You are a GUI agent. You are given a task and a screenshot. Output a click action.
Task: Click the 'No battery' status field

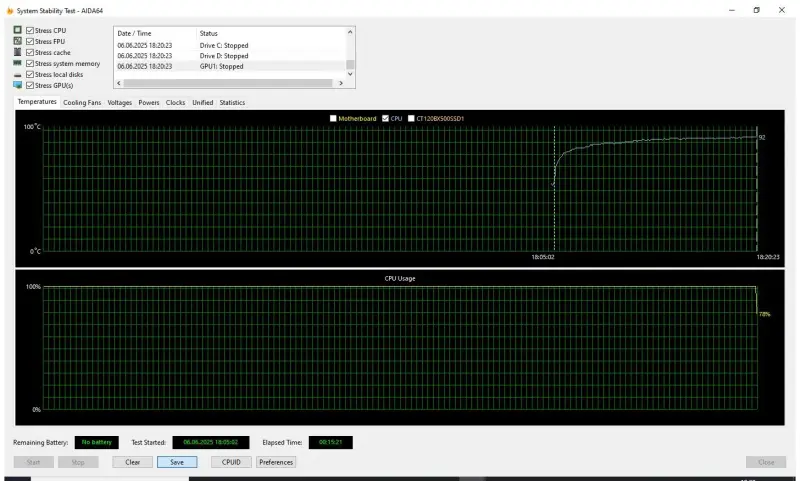(x=96, y=442)
